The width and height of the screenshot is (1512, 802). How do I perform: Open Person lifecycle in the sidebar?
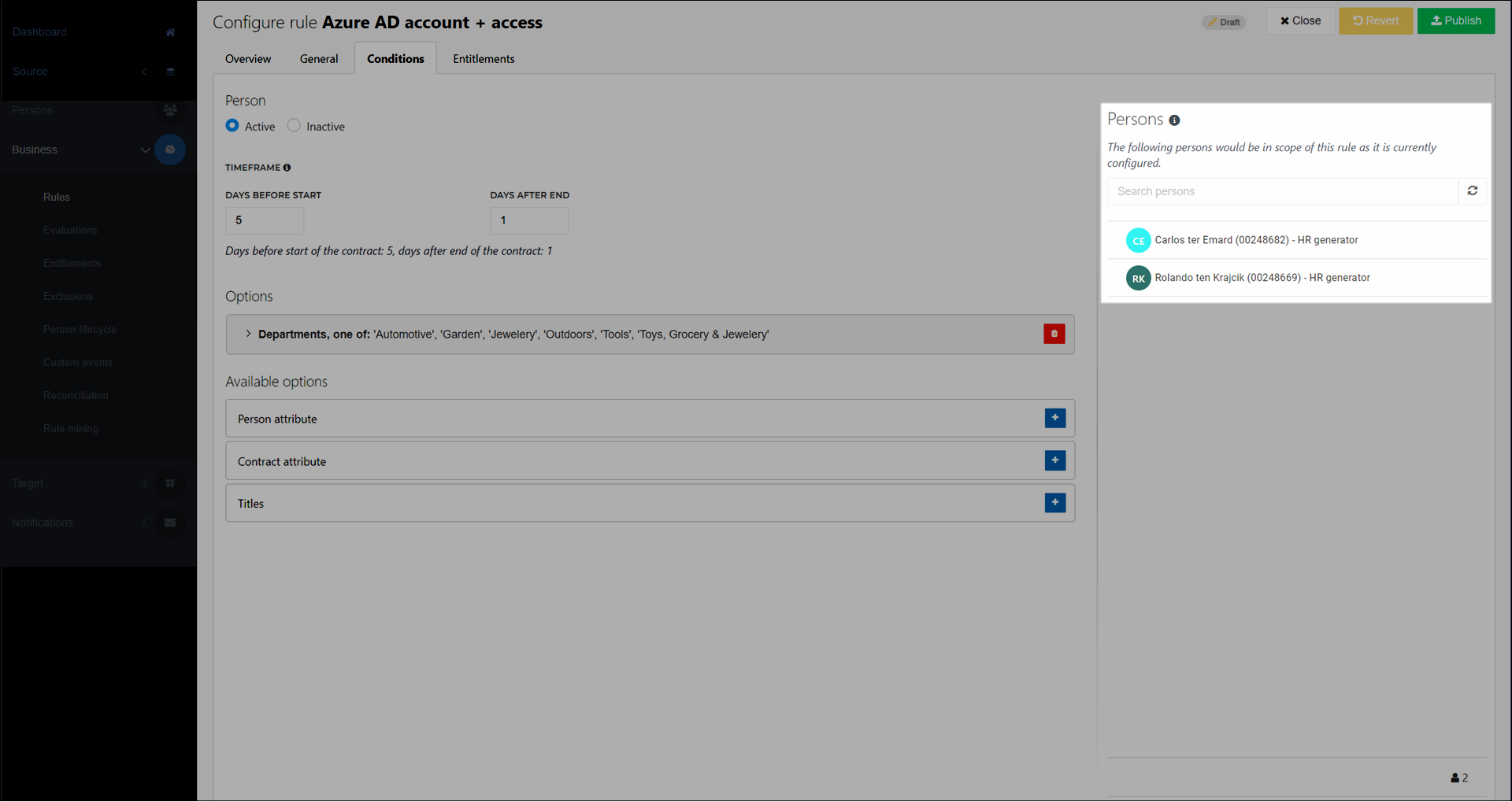click(x=80, y=329)
